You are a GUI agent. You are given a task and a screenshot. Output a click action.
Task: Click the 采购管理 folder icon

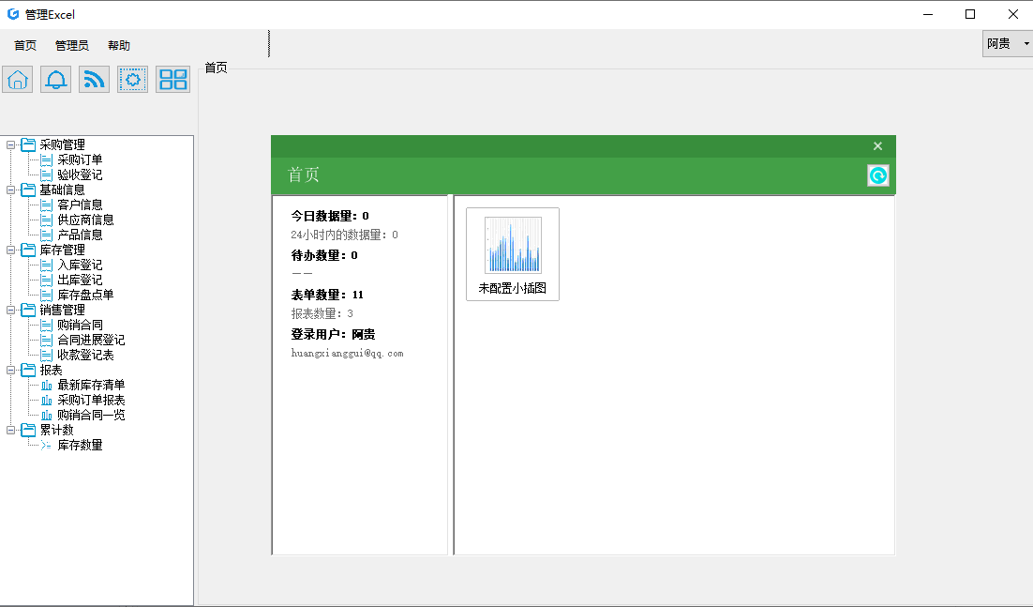pyautogui.click(x=28, y=145)
